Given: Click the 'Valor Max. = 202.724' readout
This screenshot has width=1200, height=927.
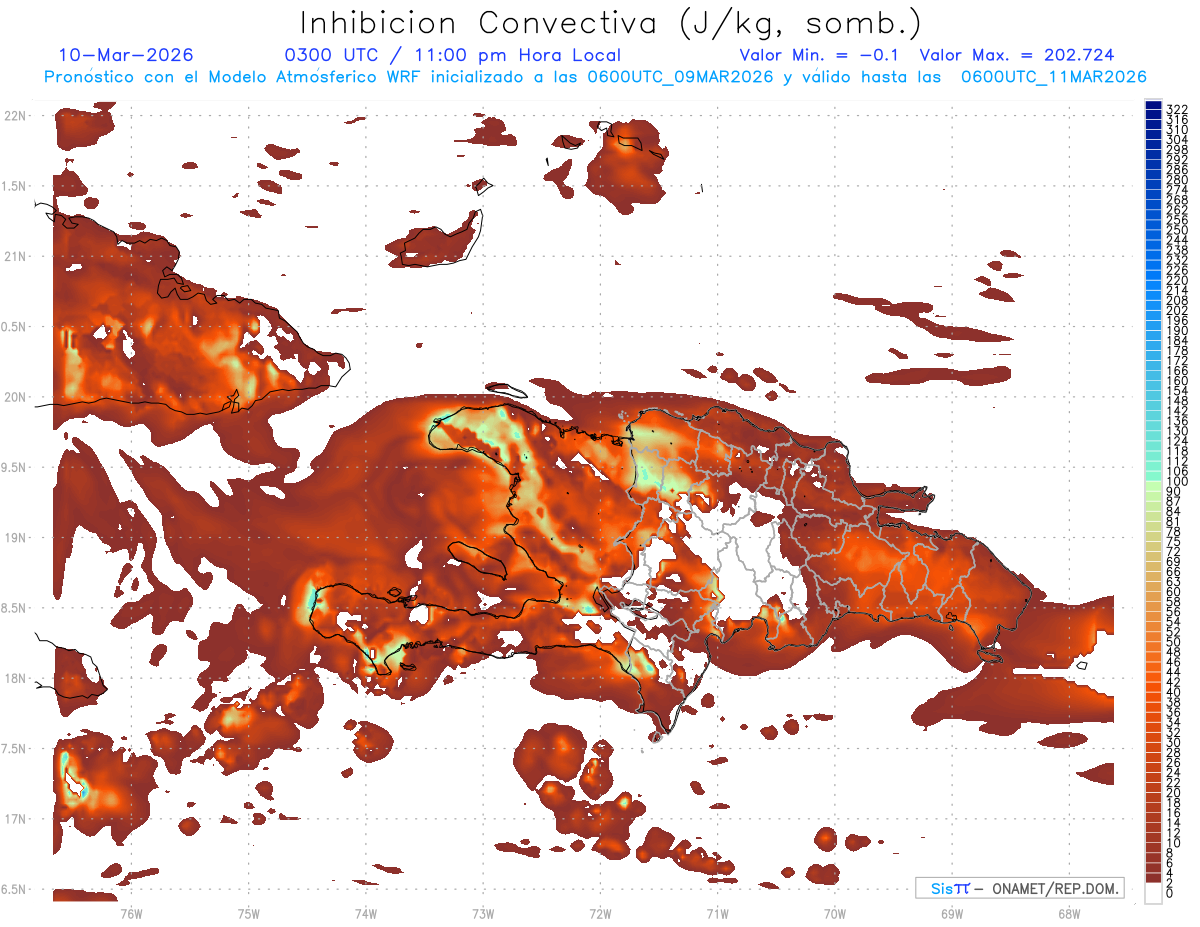Looking at the screenshot, I should tap(1017, 55).
